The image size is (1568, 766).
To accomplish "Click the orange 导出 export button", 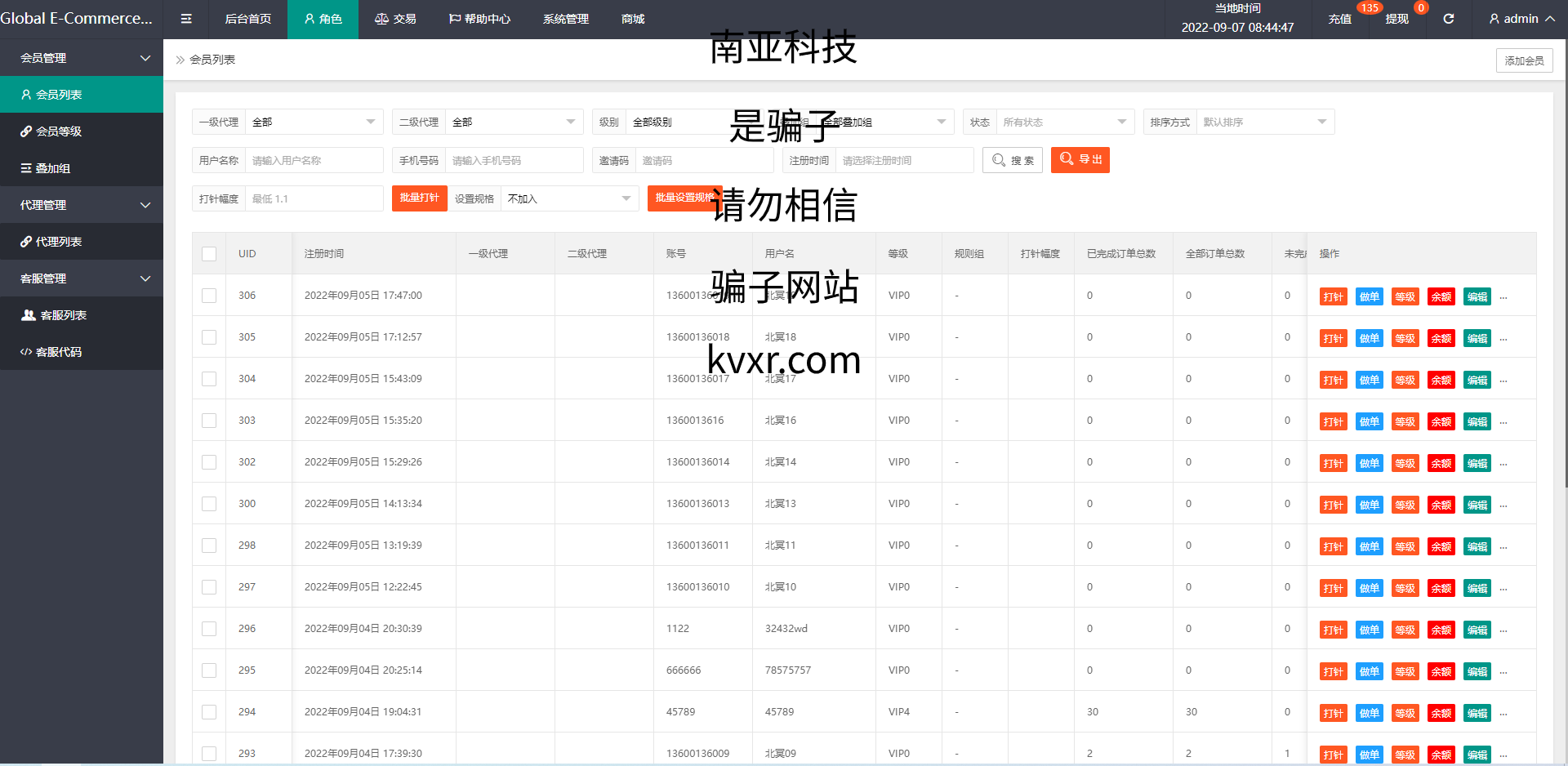I will [x=1080, y=160].
